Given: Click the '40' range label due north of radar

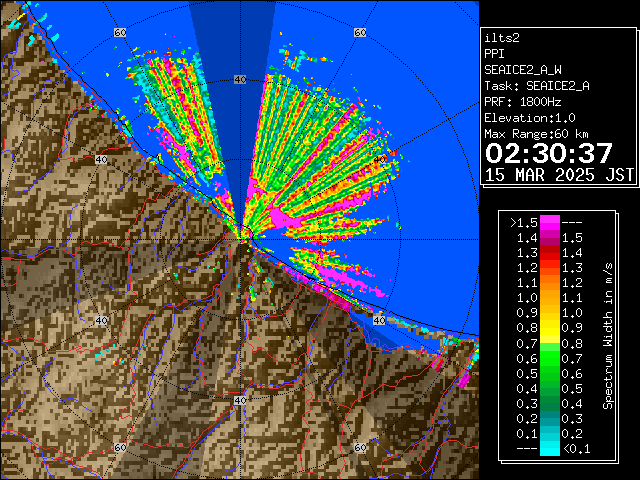Looking at the screenshot, I should tap(240, 80).
